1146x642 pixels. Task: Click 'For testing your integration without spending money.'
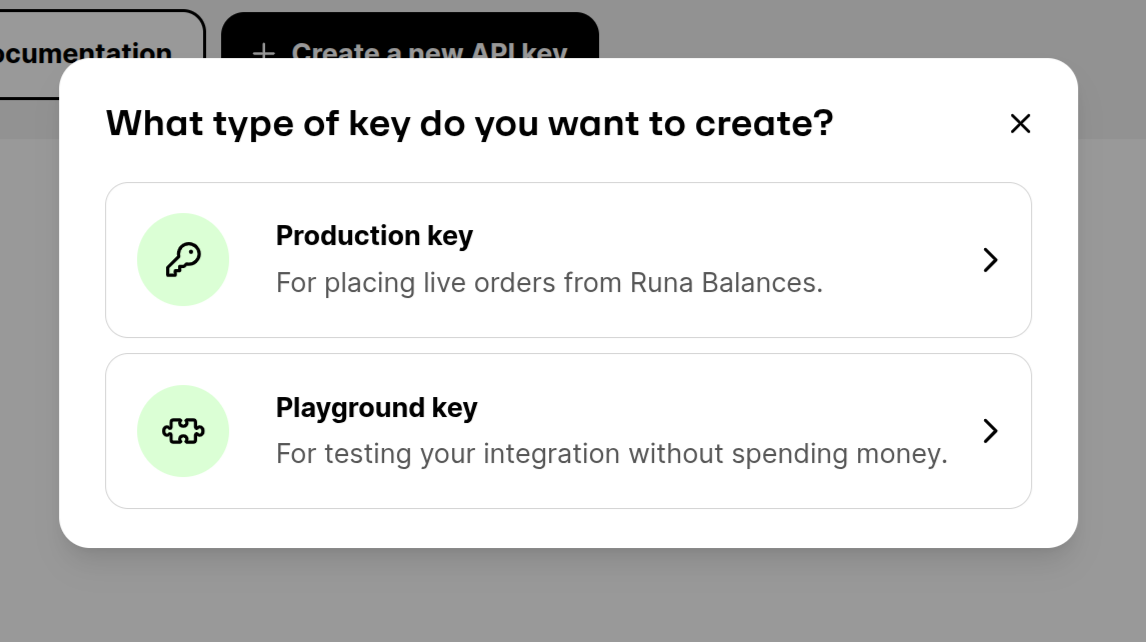[x=612, y=454]
